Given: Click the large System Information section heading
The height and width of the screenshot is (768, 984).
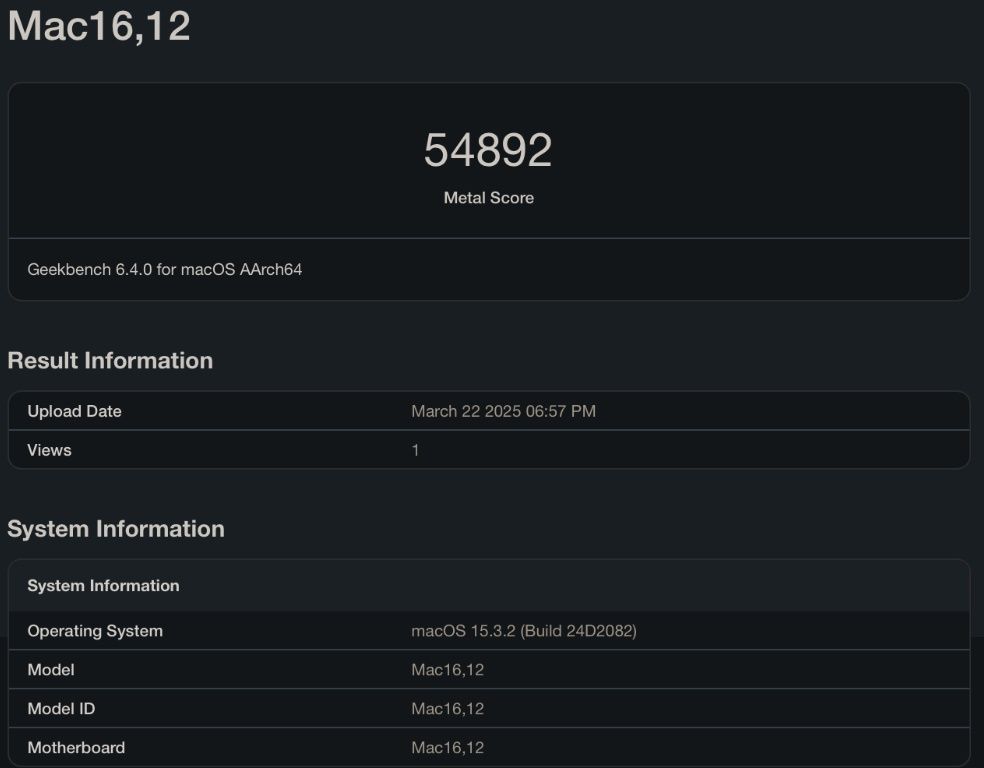Looking at the screenshot, I should pos(116,529).
